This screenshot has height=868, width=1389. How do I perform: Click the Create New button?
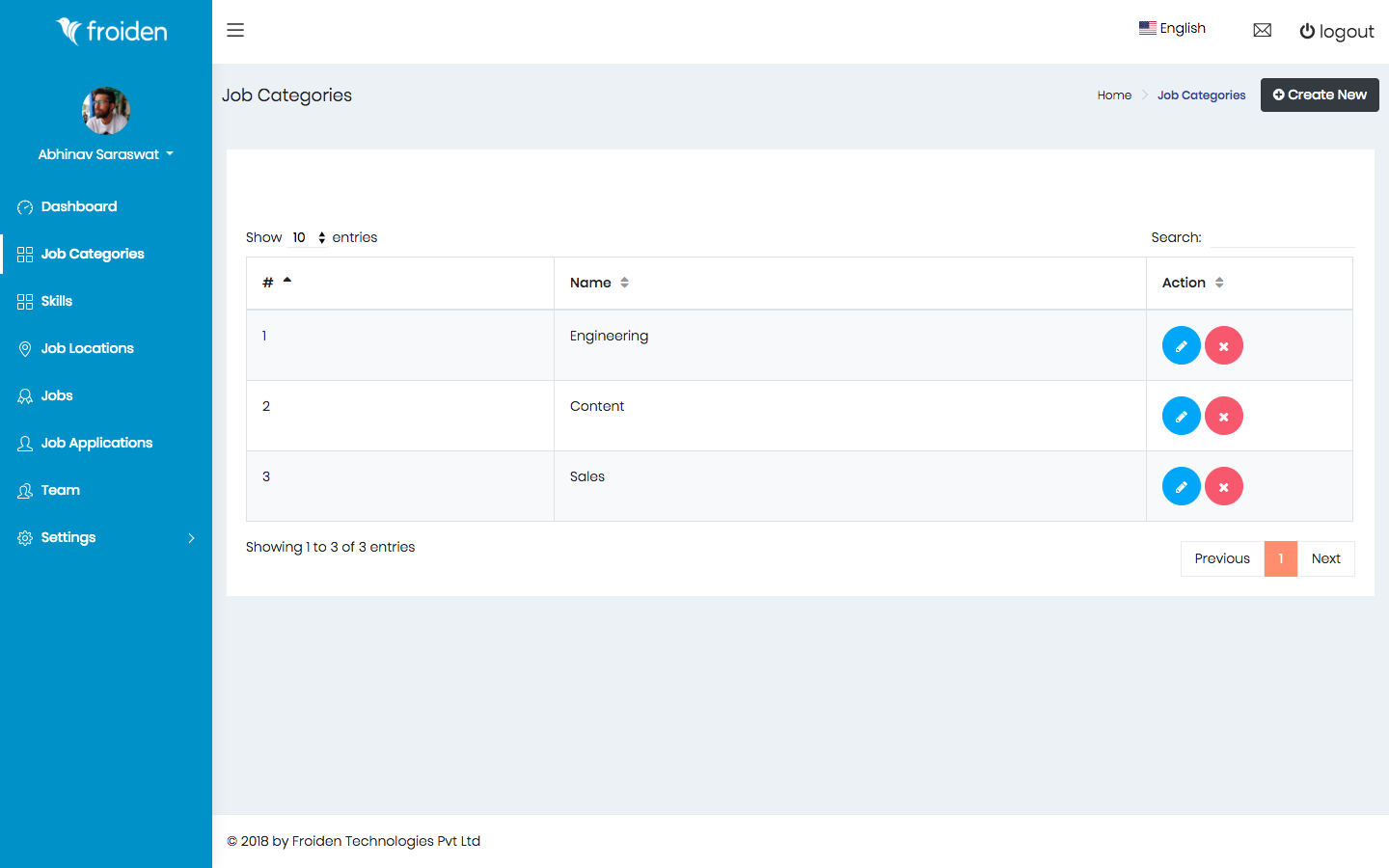tap(1319, 95)
